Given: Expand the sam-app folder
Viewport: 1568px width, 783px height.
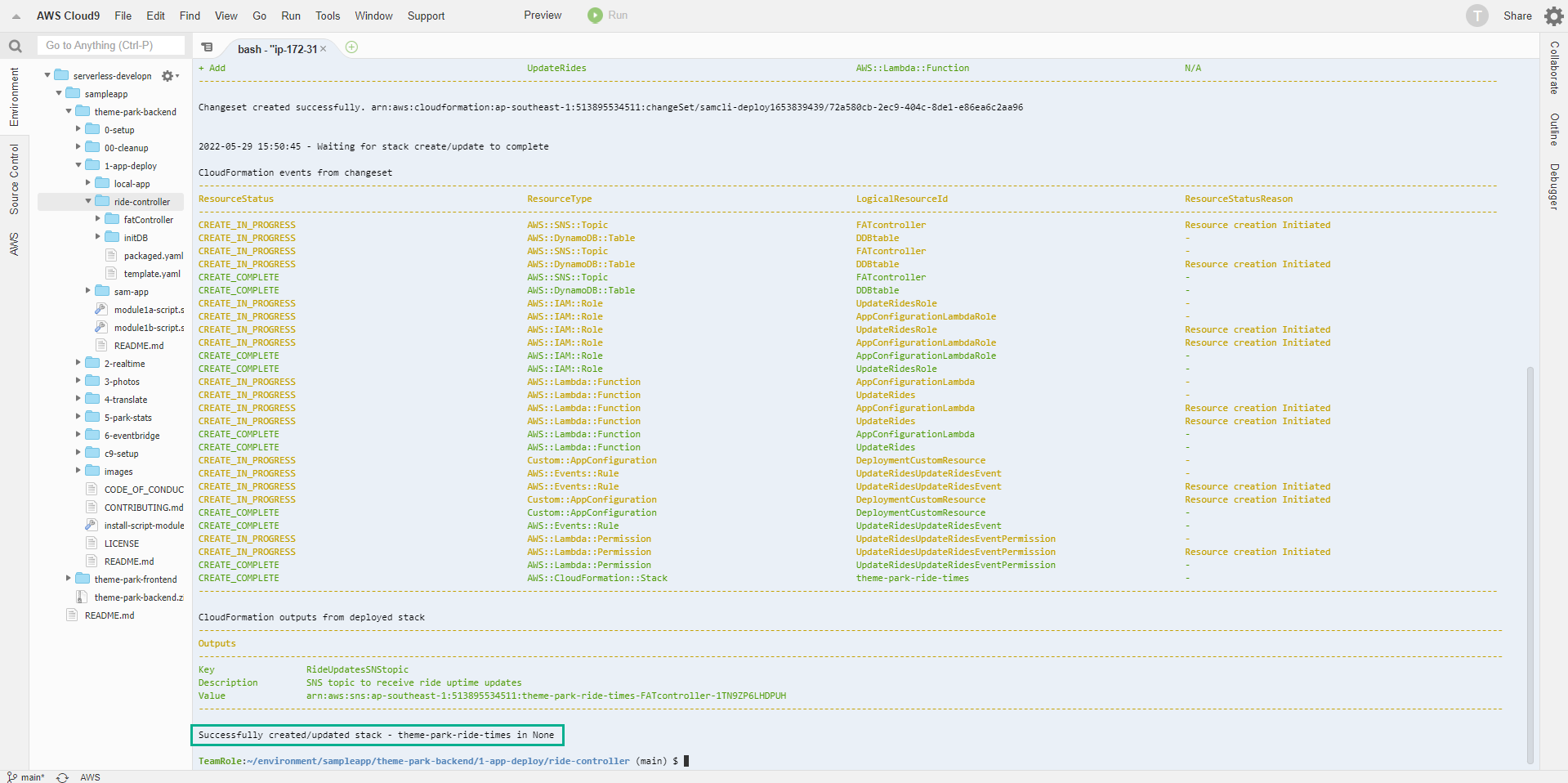Looking at the screenshot, I should tap(88, 291).
